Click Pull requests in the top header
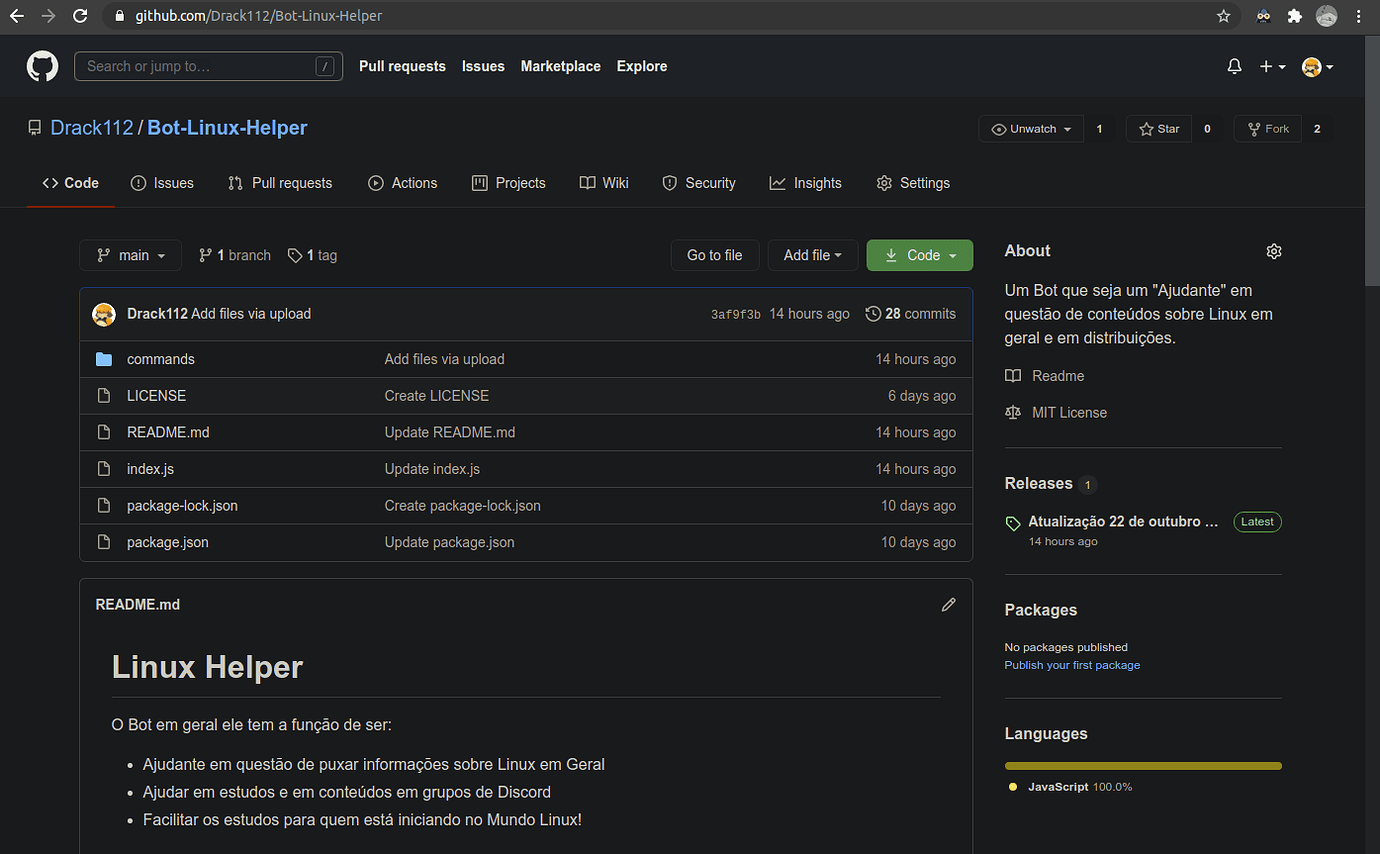Viewport: 1380px width, 854px height. pyautogui.click(x=402, y=66)
